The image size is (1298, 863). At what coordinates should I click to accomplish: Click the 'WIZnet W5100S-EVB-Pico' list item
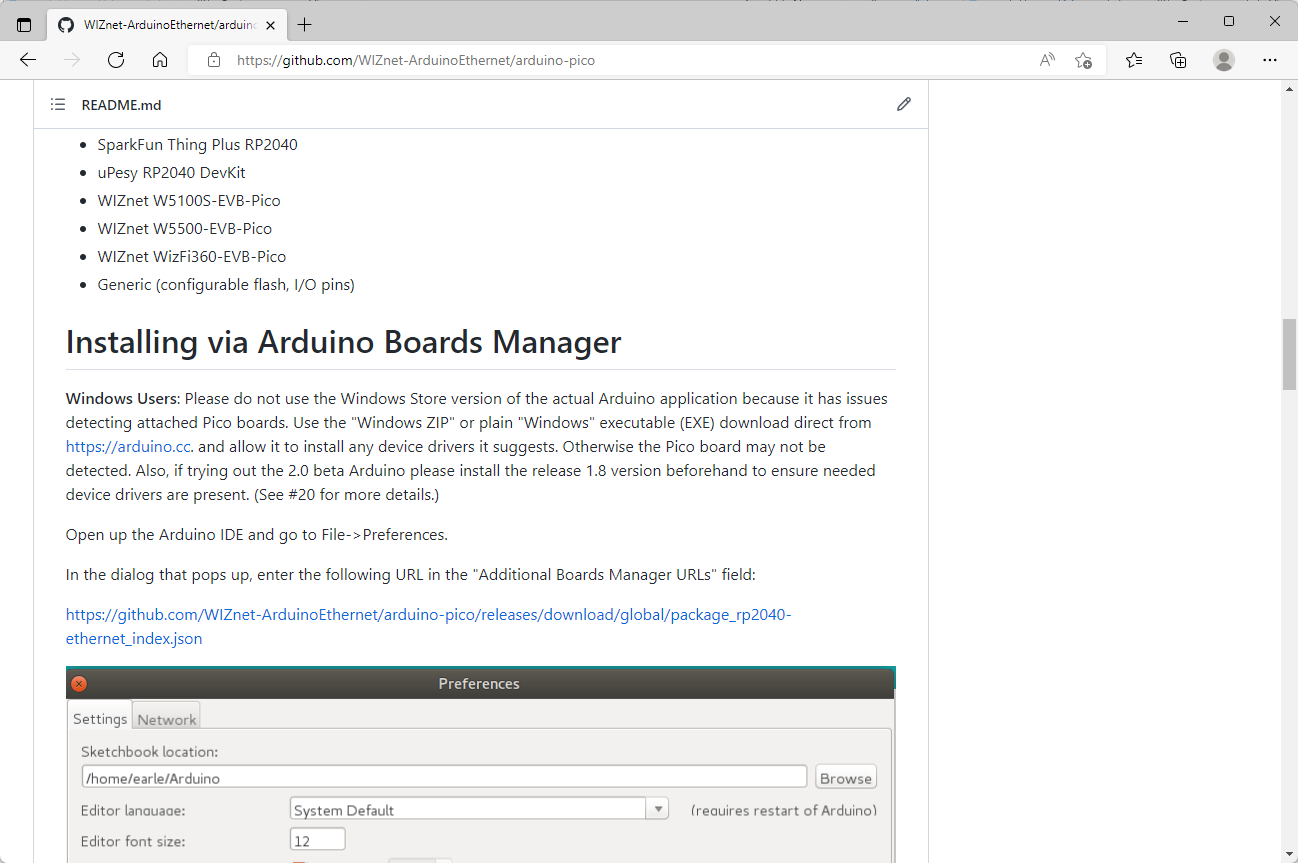[189, 200]
